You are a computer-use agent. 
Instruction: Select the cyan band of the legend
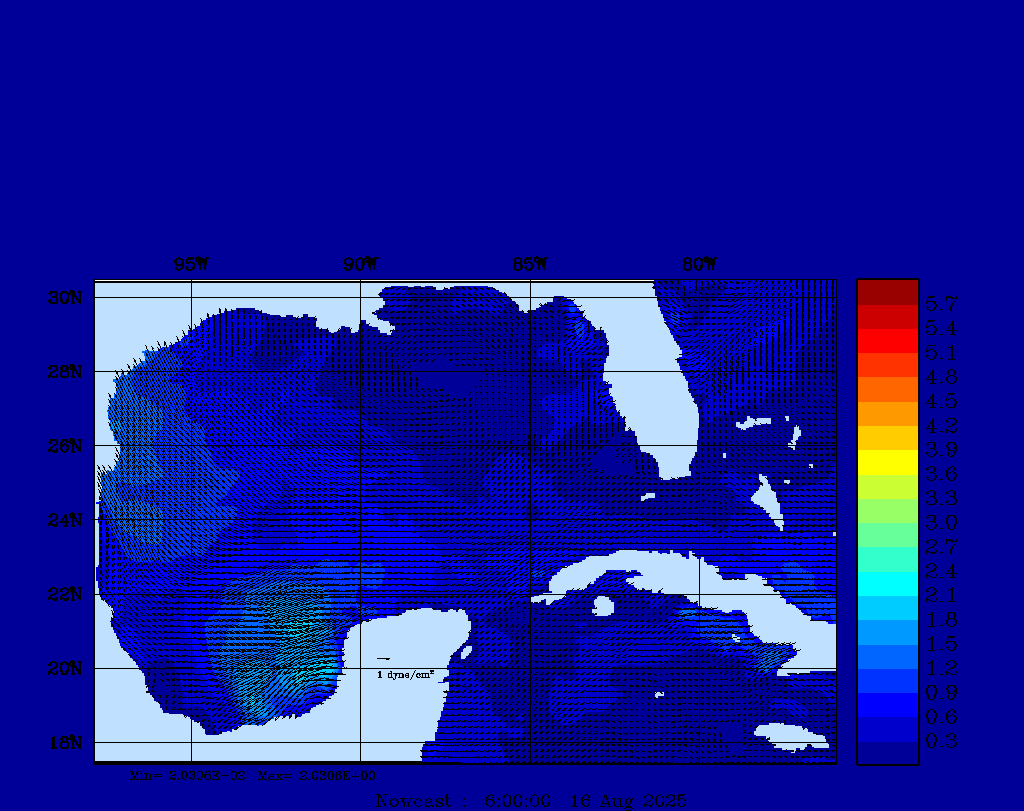point(887,583)
